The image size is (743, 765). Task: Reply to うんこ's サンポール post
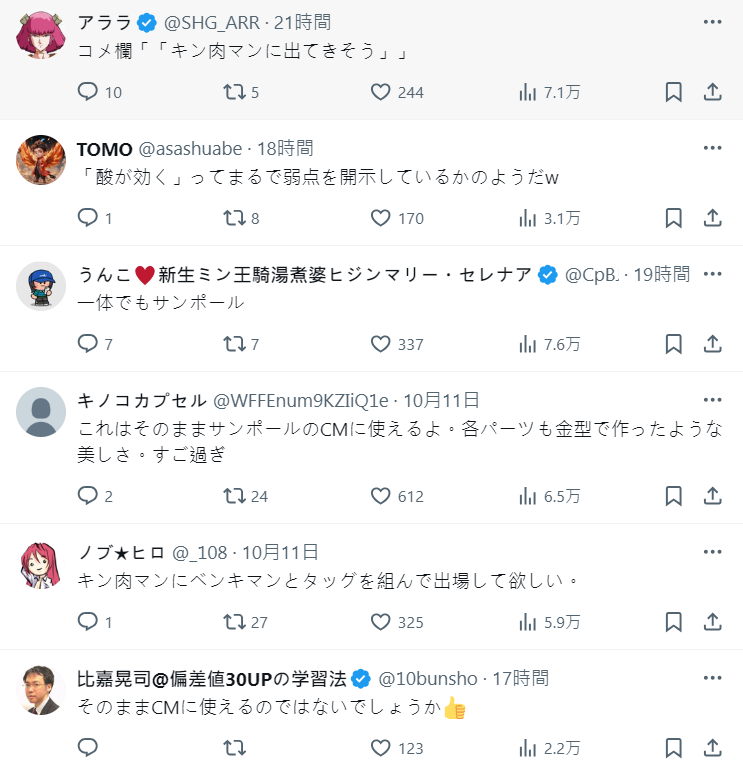point(88,344)
